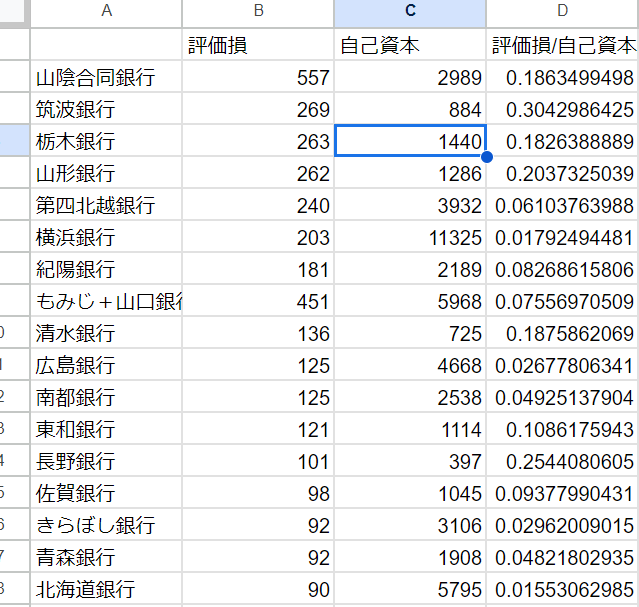Click value 262 for 山形銀行
Screen dimensions: 639x607
pyautogui.click(x=258, y=173)
